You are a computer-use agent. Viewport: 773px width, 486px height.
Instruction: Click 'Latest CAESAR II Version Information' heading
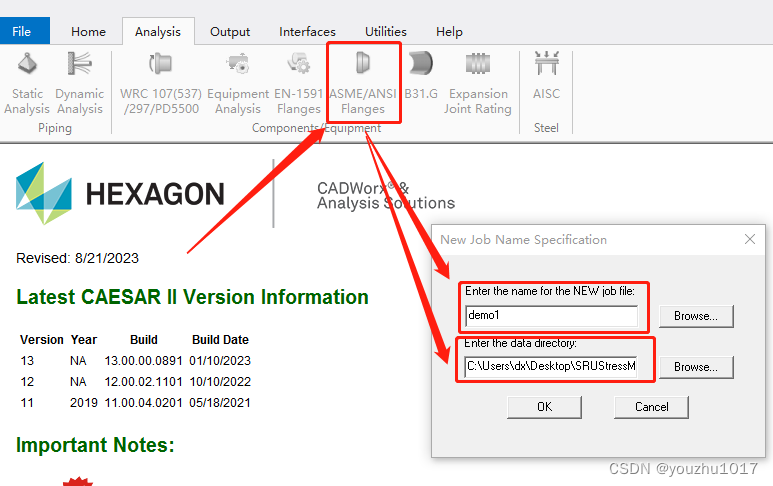pos(192,297)
